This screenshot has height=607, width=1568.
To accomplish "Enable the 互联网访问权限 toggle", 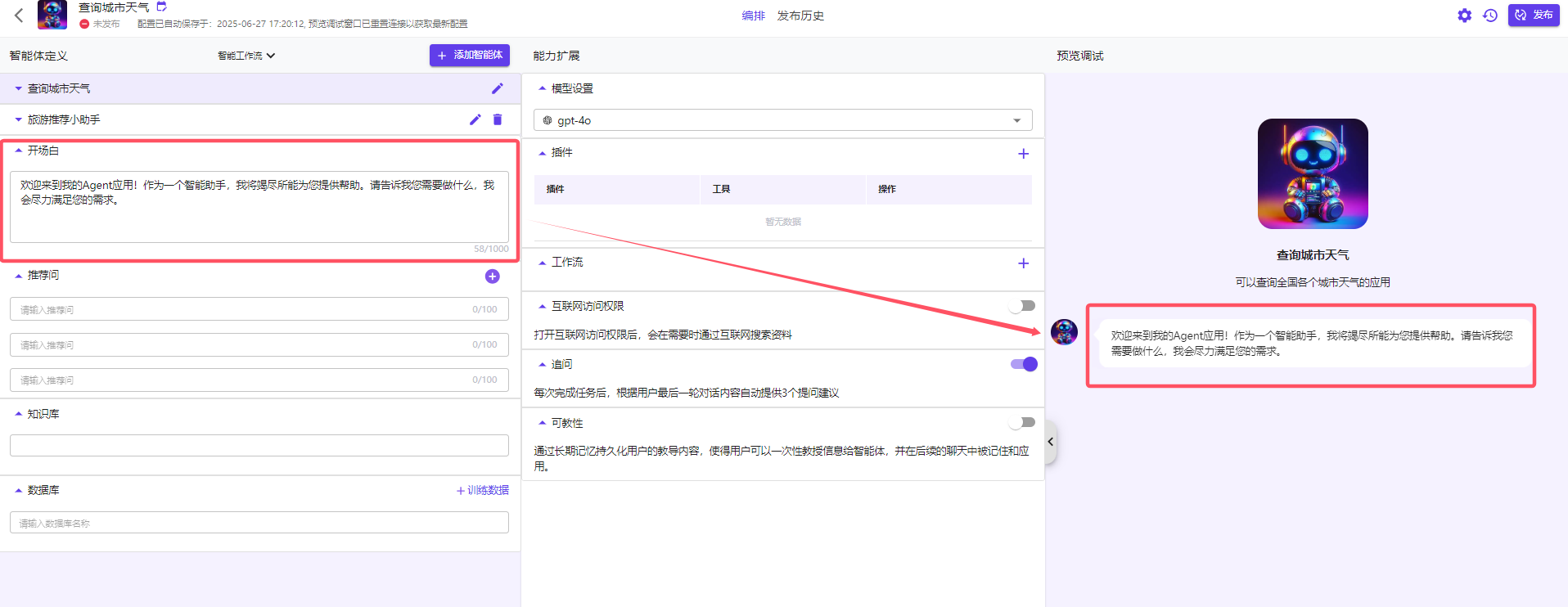I will (x=1022, y=306).
